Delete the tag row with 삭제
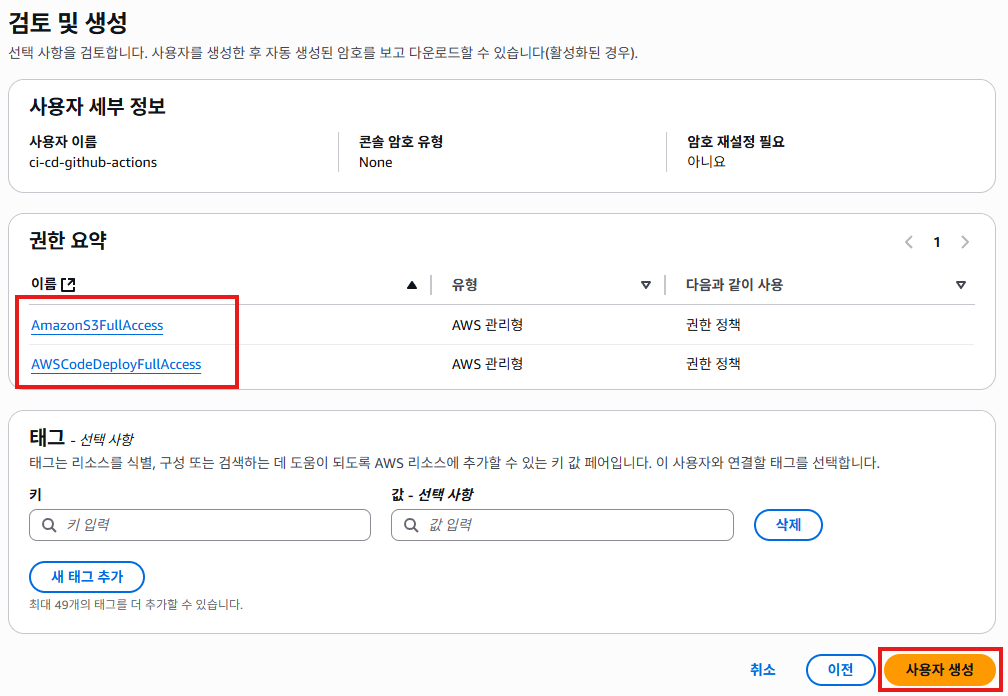This screenshot has height=696, width=1008. [x=788, y=525]
